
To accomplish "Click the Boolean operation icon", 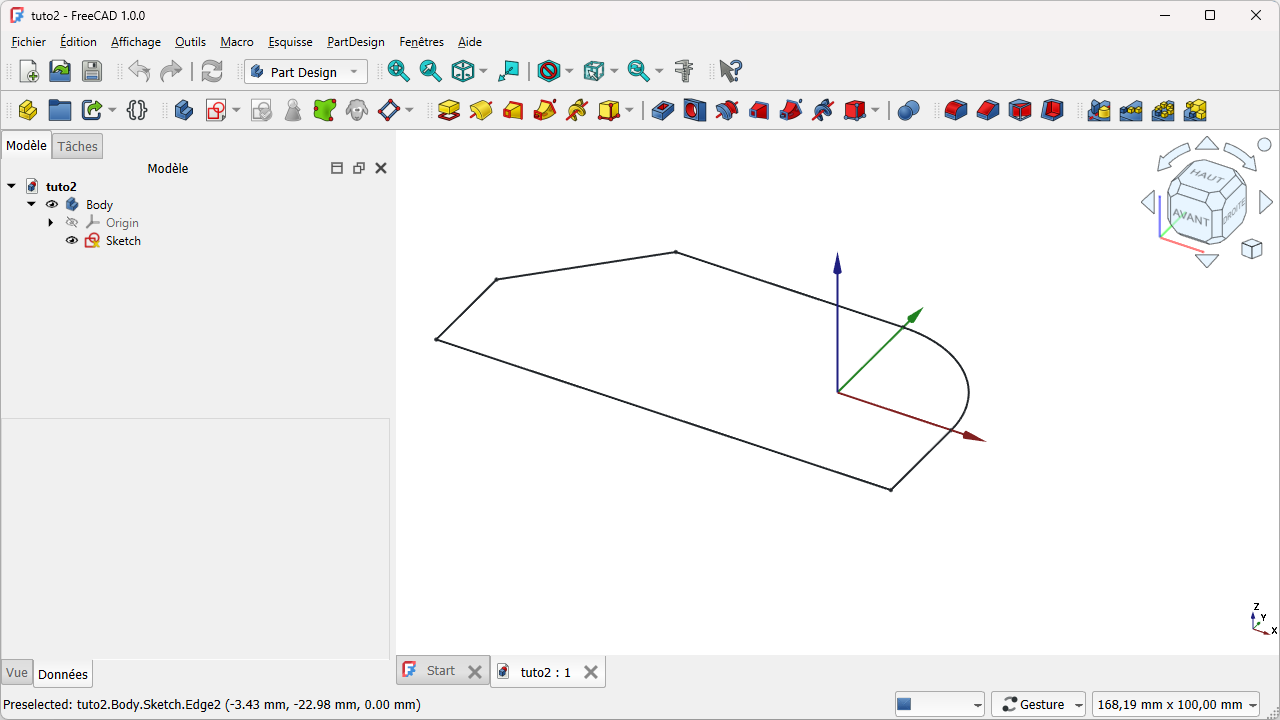I will [x=908, y=110].
